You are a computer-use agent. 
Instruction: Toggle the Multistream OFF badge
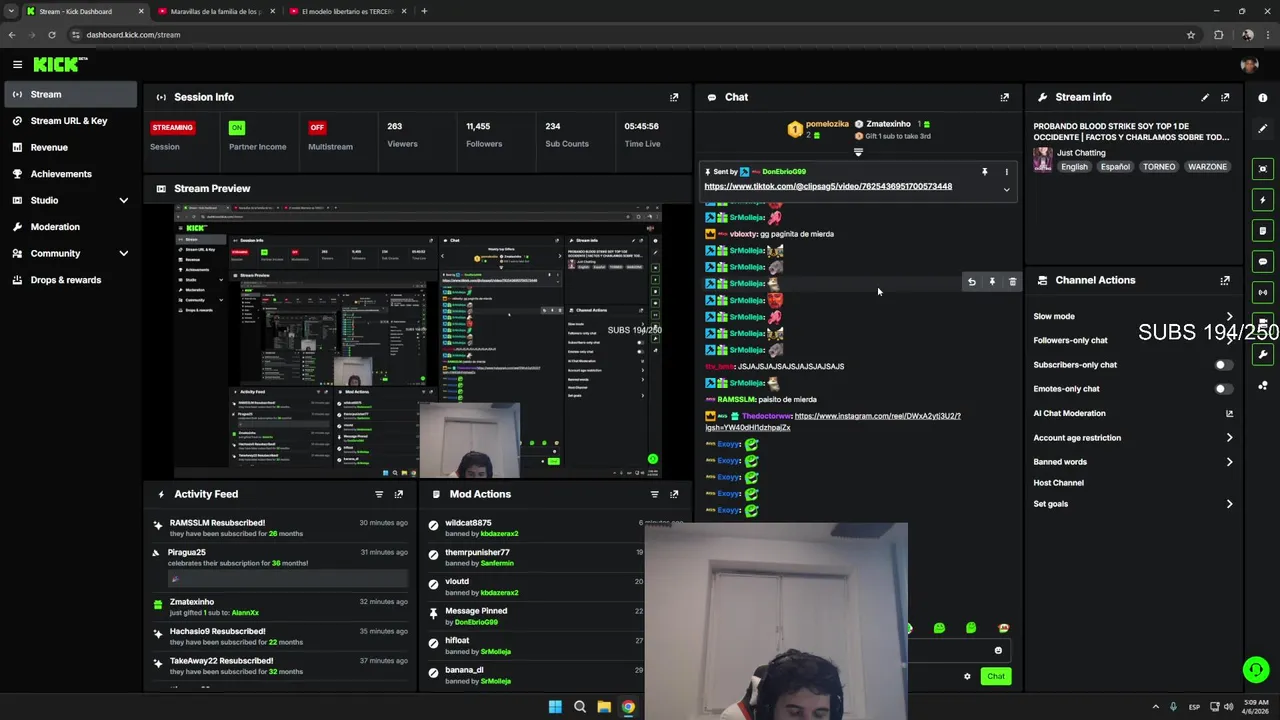click(317, 128)
